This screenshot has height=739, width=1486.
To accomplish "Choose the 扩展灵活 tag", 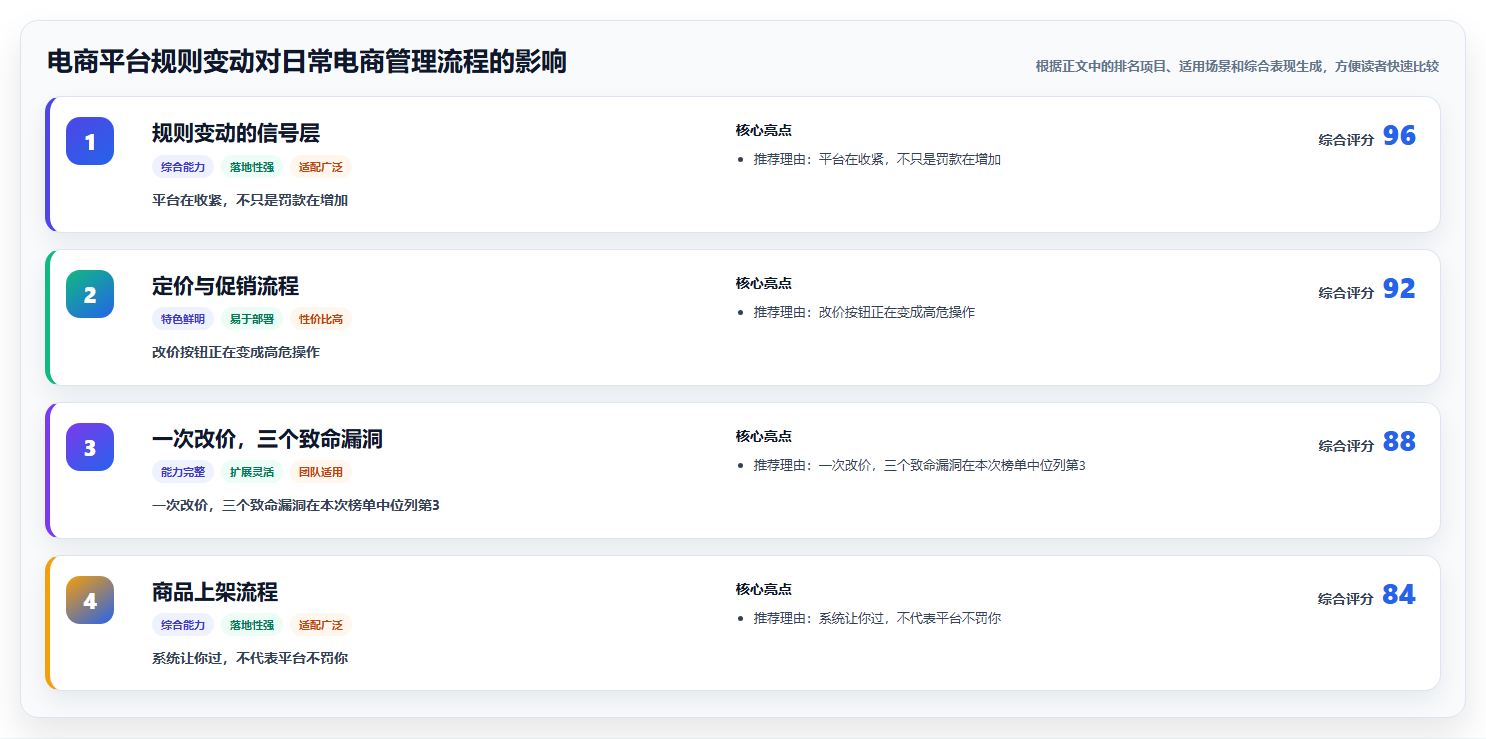I will click(x=252, y=473).
